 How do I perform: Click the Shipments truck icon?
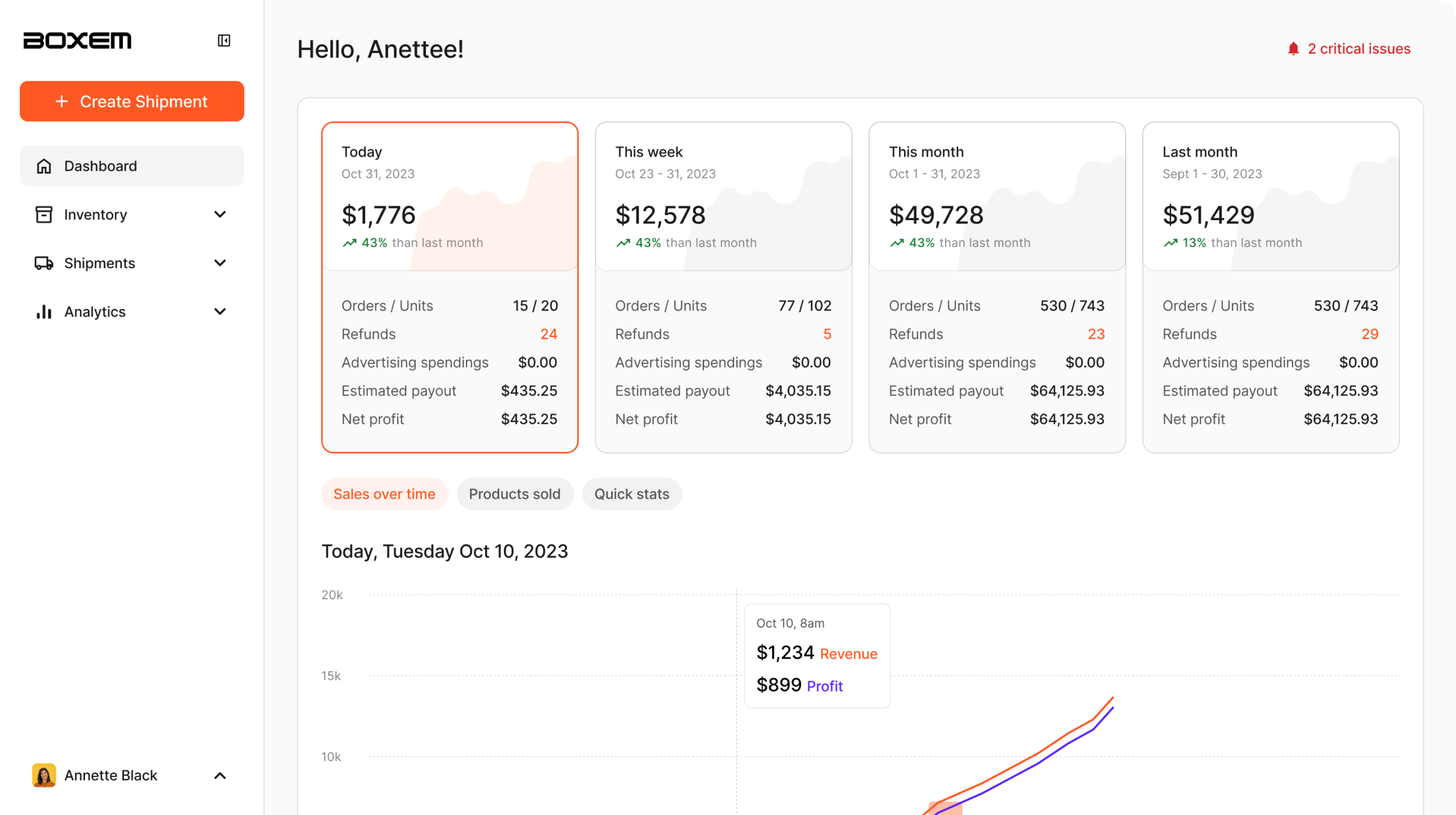point(44,263)
